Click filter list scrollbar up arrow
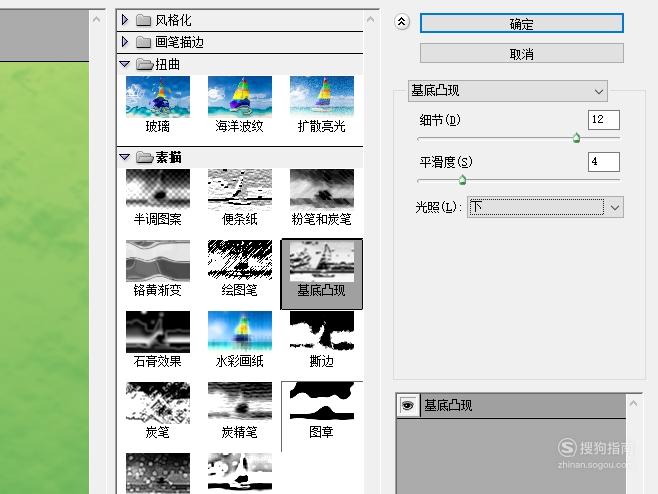658x494 pixels. click(370, 20)
